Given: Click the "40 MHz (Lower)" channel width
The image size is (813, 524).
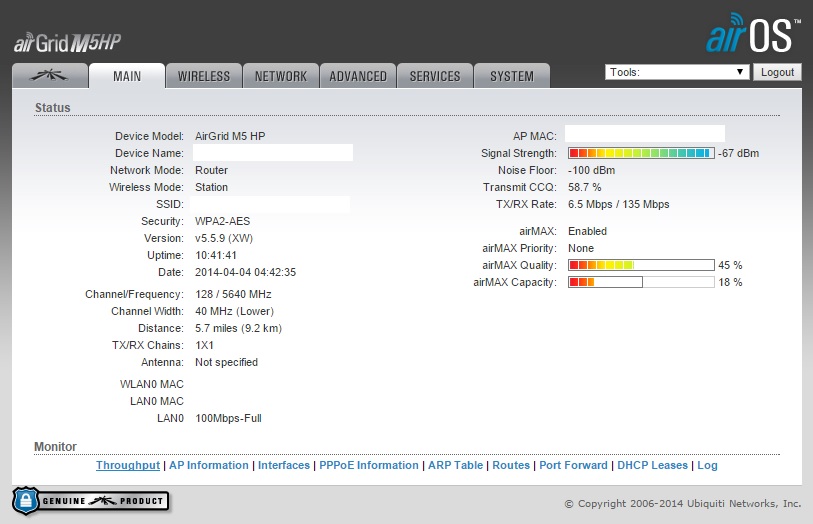Looking at the screenshot, I should (234, 311).
